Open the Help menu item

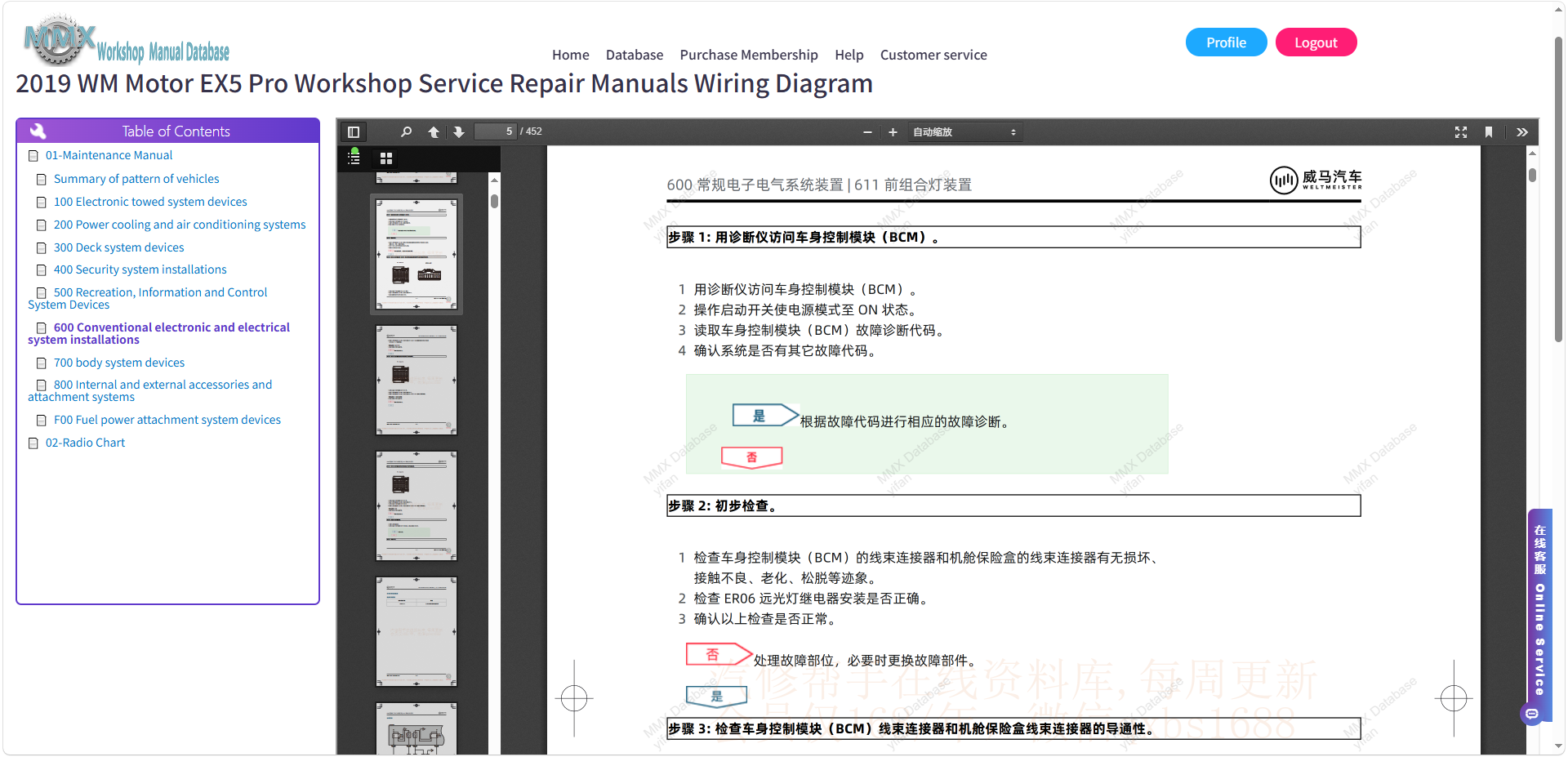point(849,55)
